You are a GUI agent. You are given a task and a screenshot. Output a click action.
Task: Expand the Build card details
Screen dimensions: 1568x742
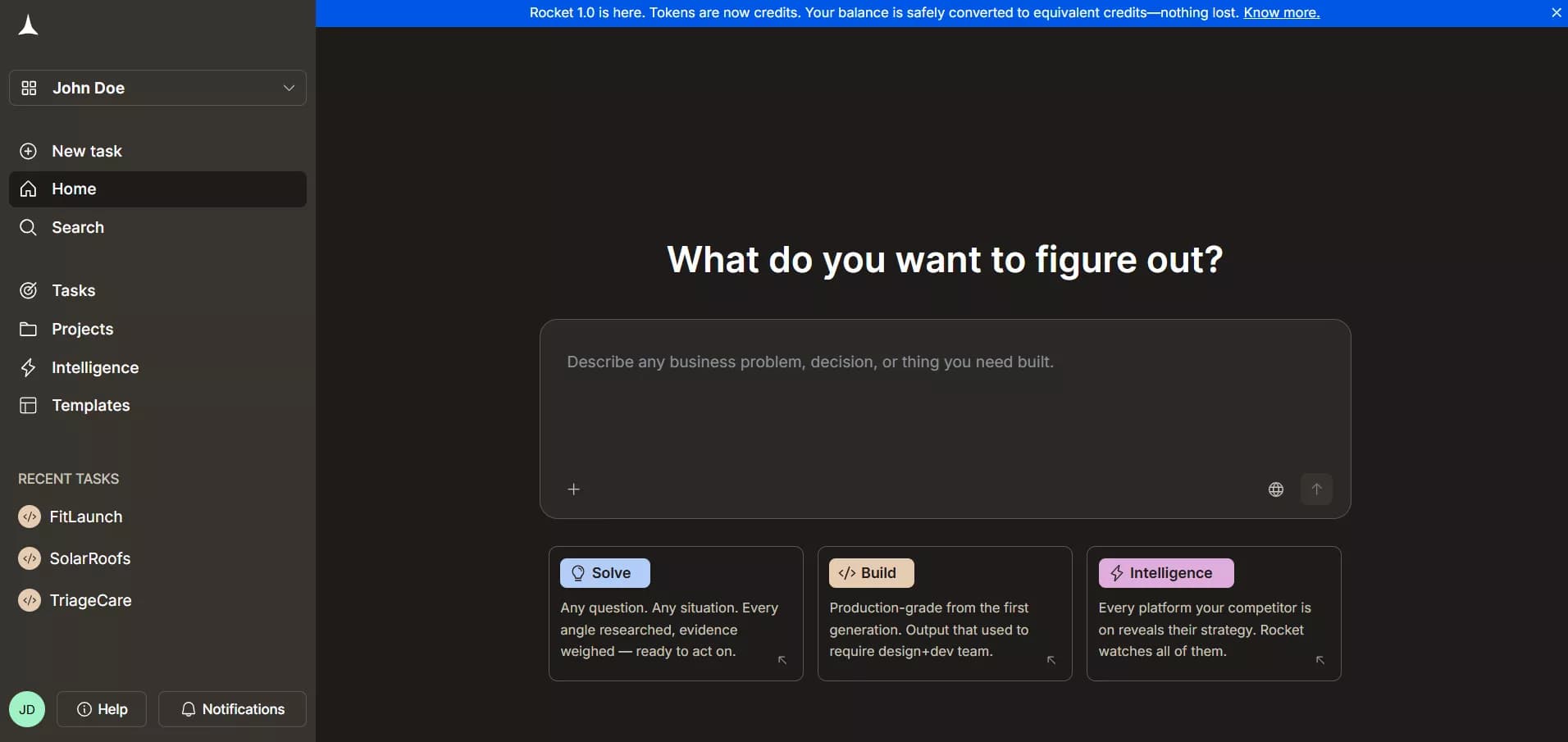pyautogui.click(x=1051, y=661)
